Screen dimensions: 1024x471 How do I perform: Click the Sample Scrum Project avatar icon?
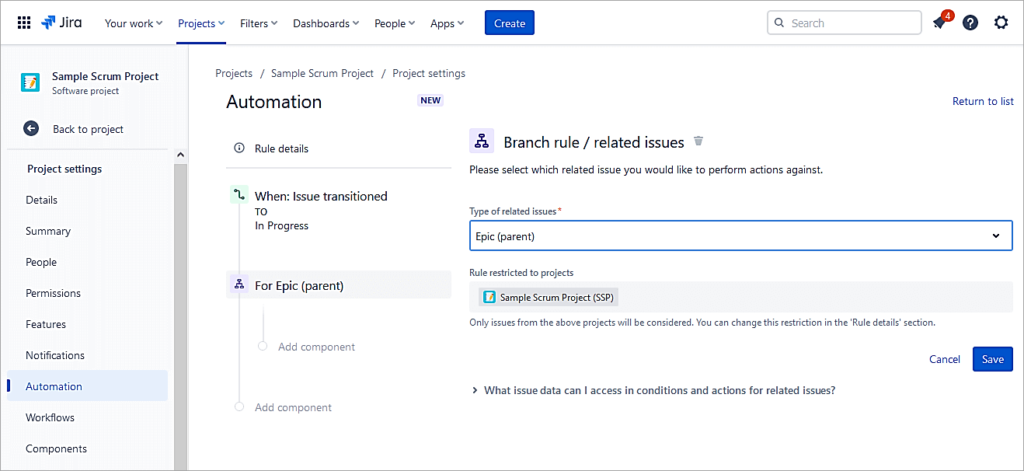point(31,82)
